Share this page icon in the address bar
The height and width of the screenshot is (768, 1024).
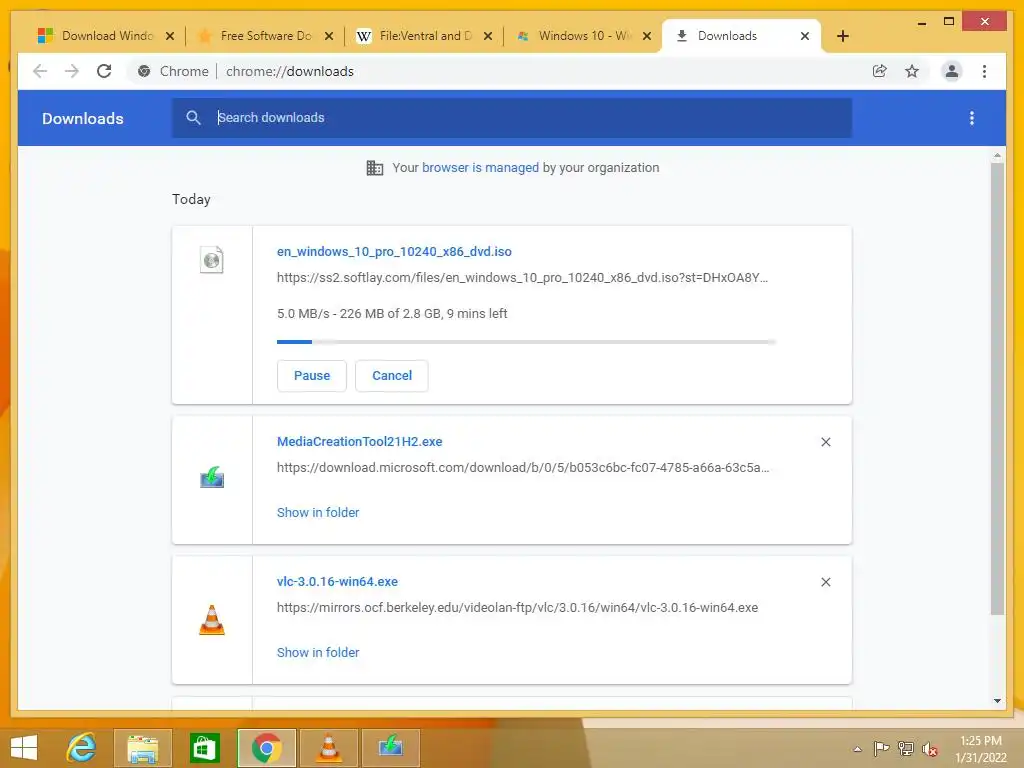point(880,71)
